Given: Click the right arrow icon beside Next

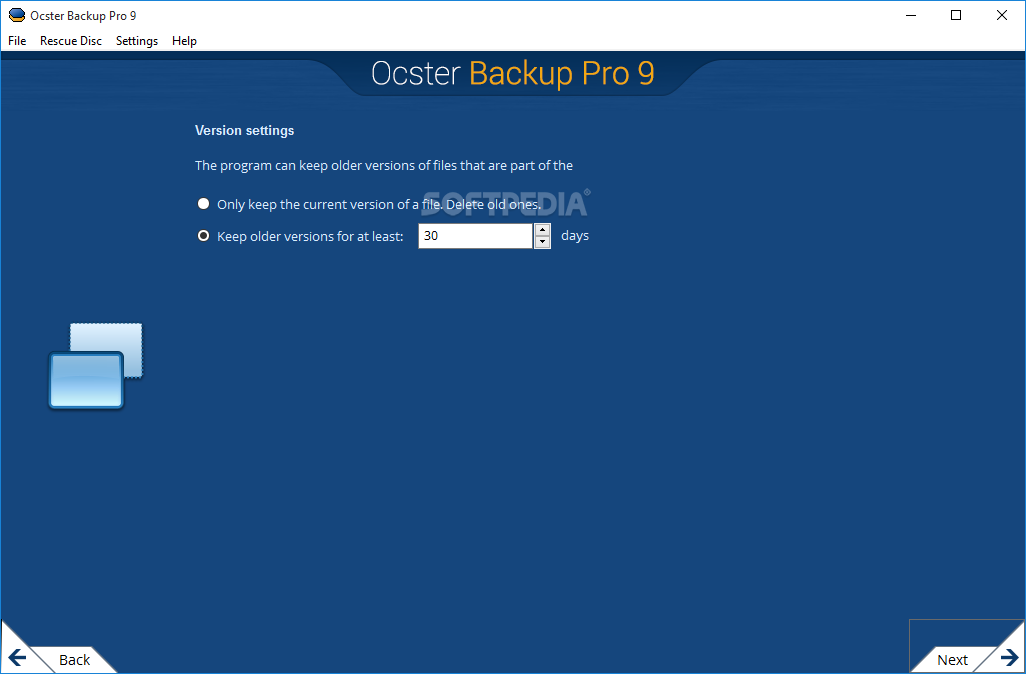Looking at the screenshot, I should tap(1010, 658).
